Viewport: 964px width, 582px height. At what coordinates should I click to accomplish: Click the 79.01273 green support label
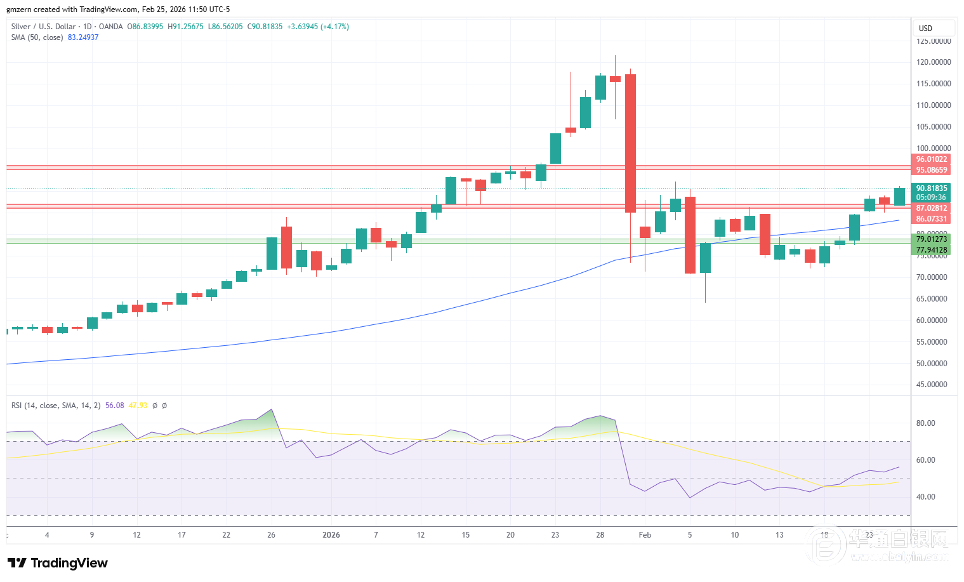tap(931, 239)
